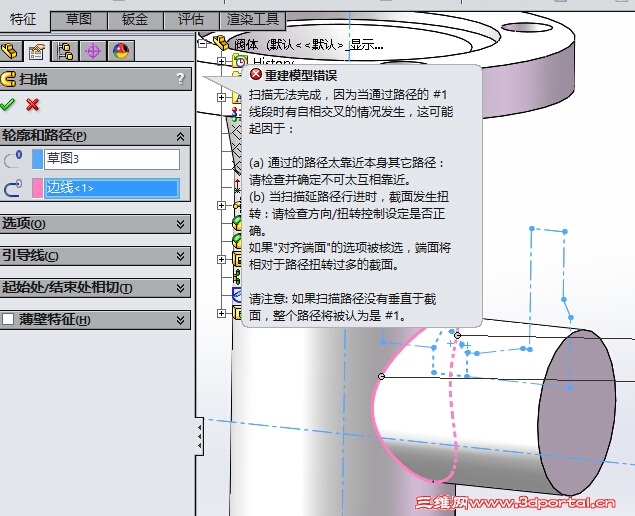The image size is (635, 516).
Task: Open the 渲染工具 tab
Action: [252, 19]
